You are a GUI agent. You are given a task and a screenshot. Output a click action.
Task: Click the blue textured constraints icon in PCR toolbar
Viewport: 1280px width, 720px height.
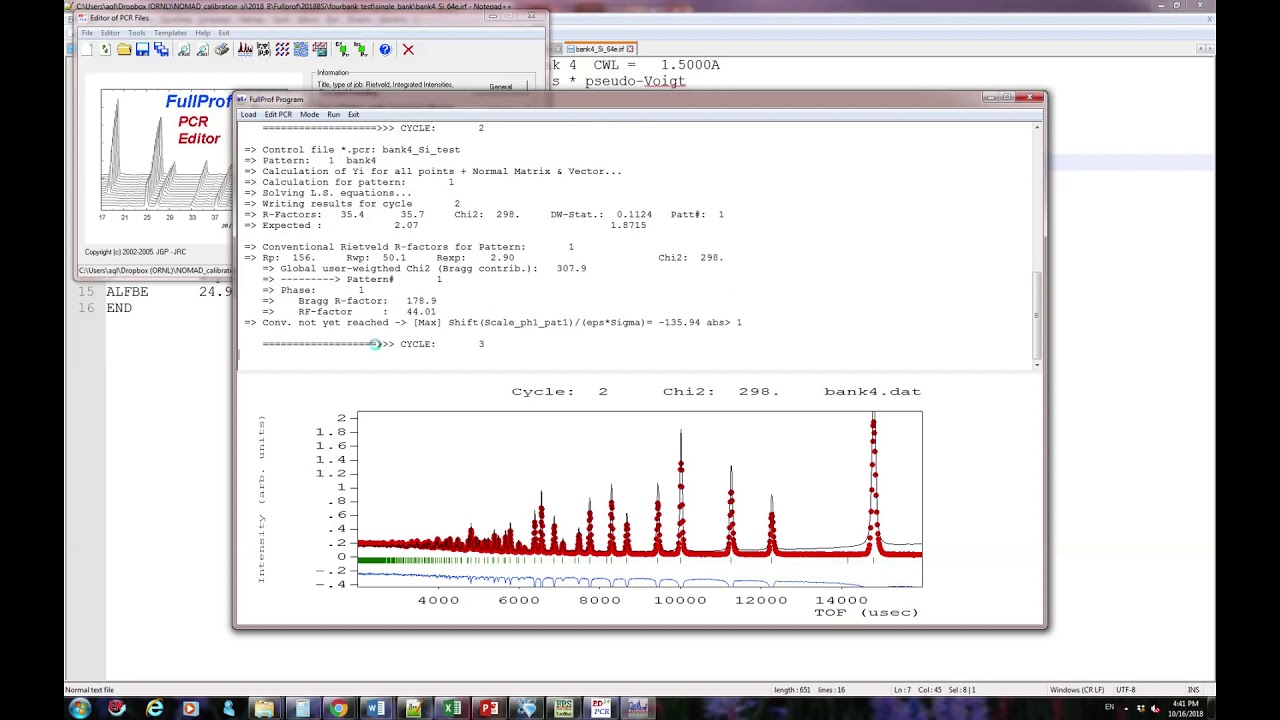tap(301, 49)
